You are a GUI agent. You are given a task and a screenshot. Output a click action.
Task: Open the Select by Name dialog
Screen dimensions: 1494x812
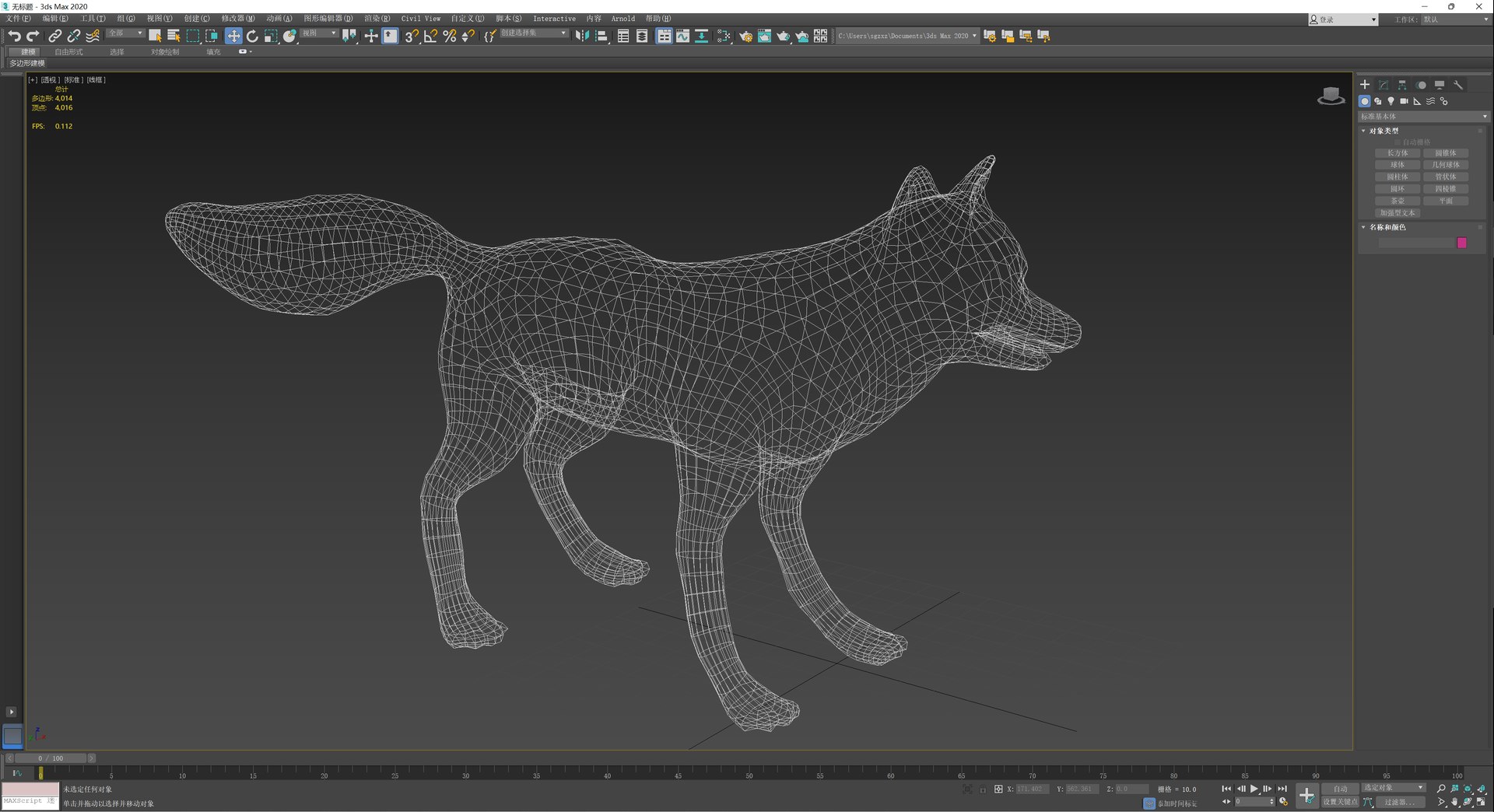[174, 36]
